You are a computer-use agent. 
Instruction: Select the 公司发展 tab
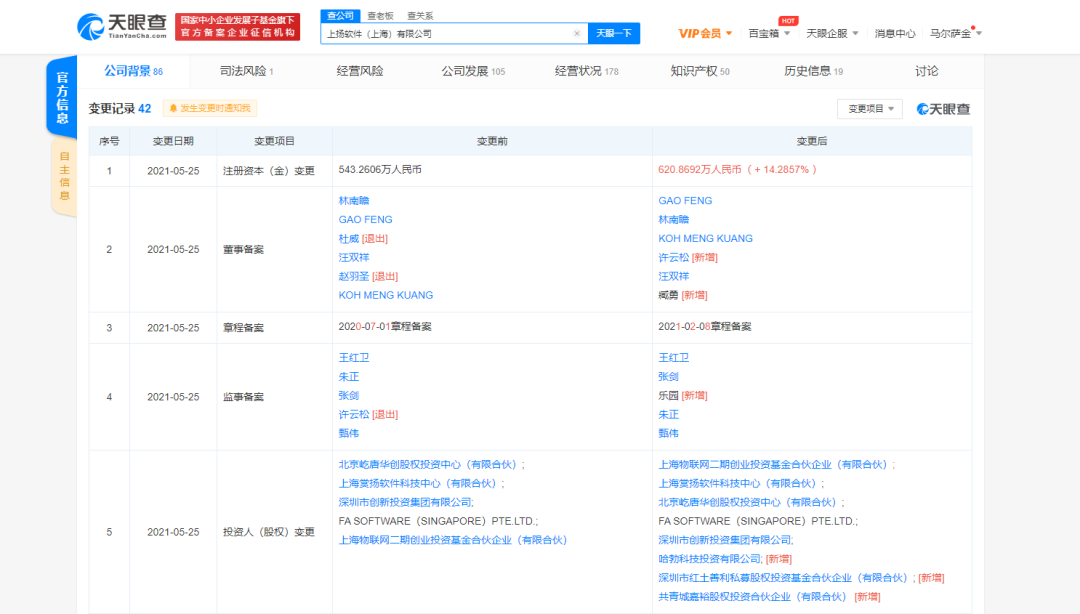473,71
